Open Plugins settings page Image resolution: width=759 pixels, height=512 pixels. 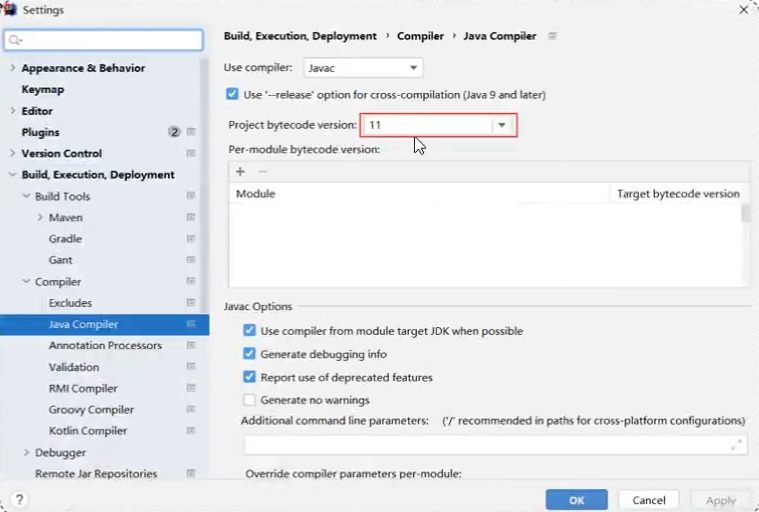[41, 132]
